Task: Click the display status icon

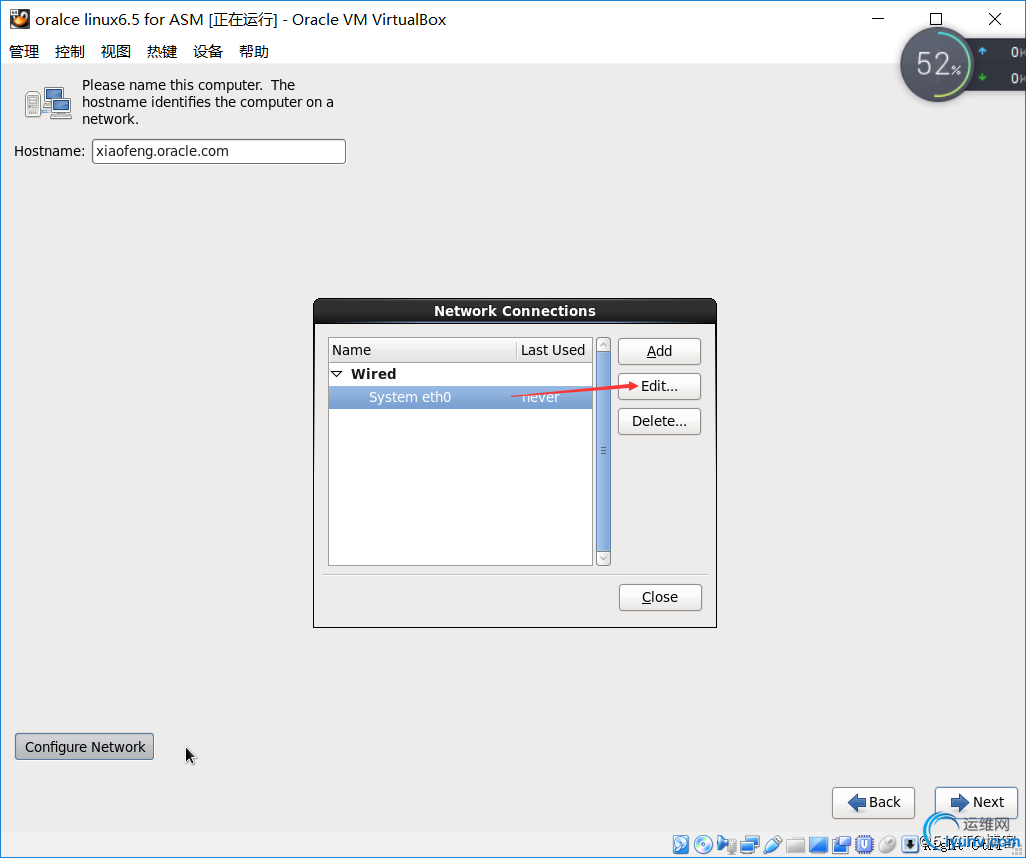Action: click(x=819, y=844)
